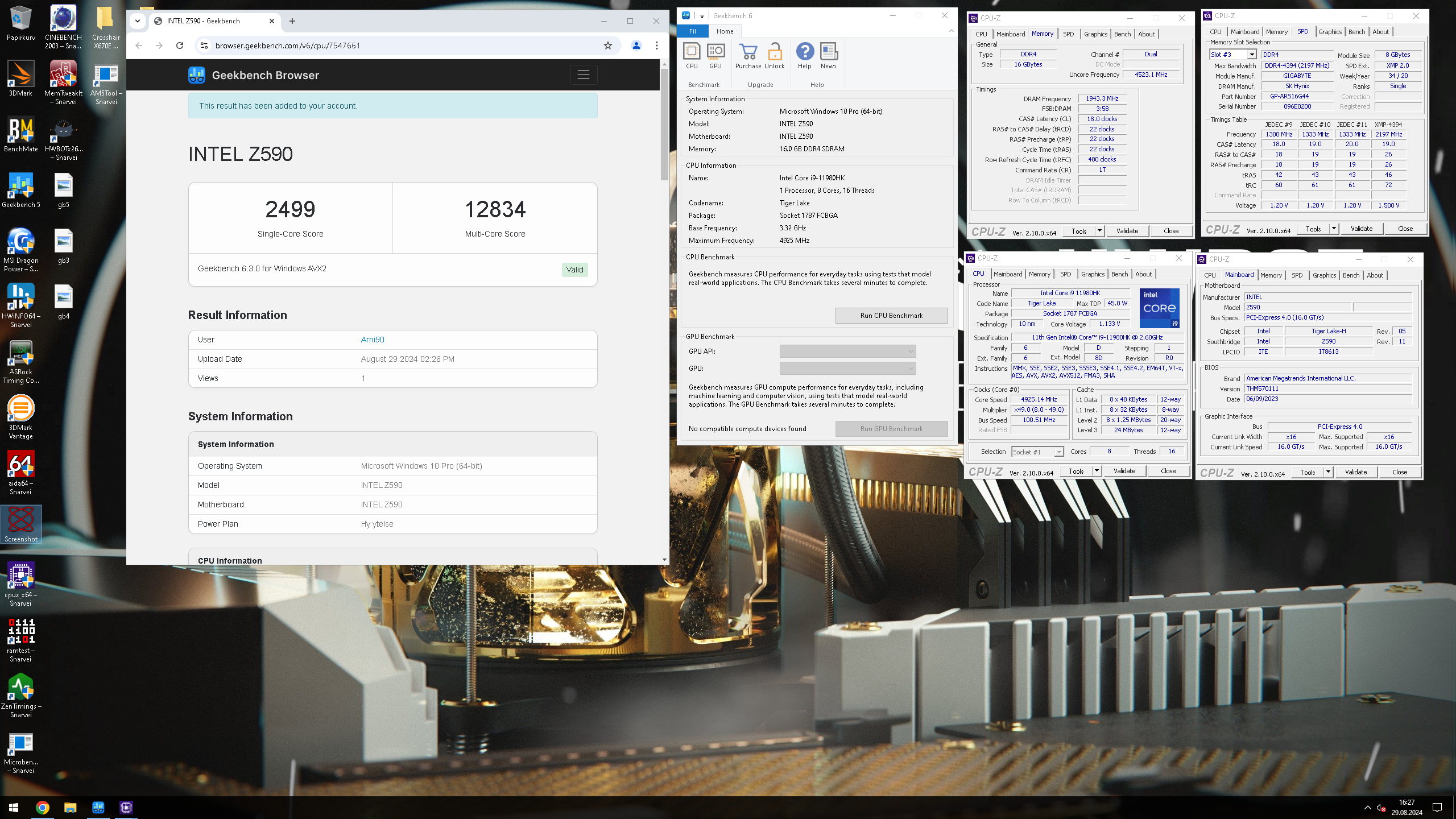Click the browser vertical scrollbar thumb
Image resolution: width=1456 pixels, height=819 pixels.
point(664,125)
